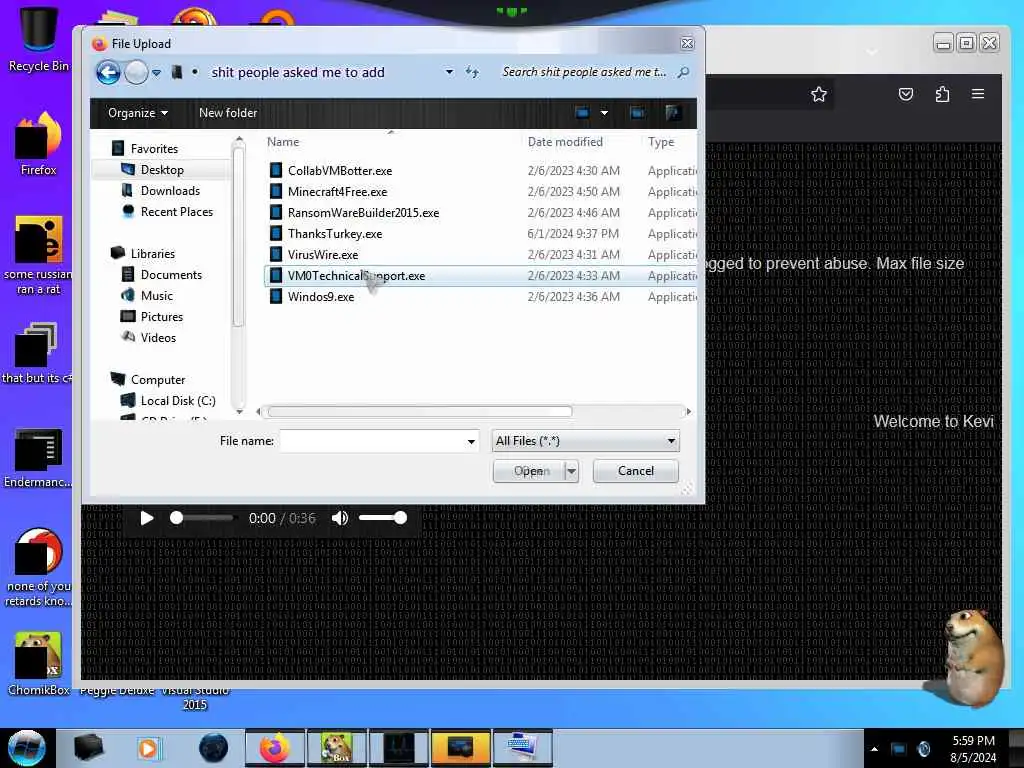Open the hamster Box taskbar icon

click(x=336, y=748)
